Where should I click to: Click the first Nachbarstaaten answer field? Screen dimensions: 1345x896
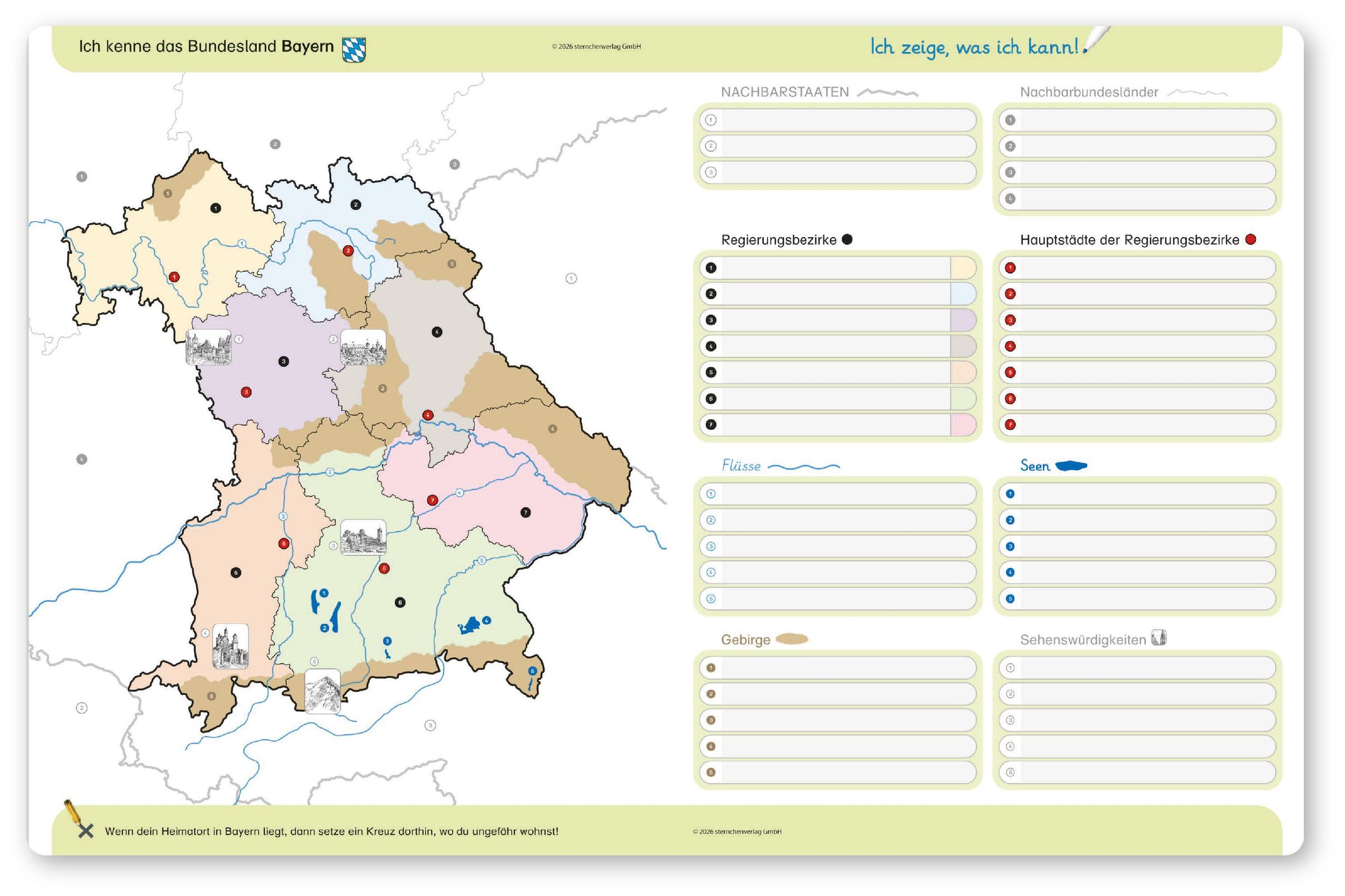[847, 120]
